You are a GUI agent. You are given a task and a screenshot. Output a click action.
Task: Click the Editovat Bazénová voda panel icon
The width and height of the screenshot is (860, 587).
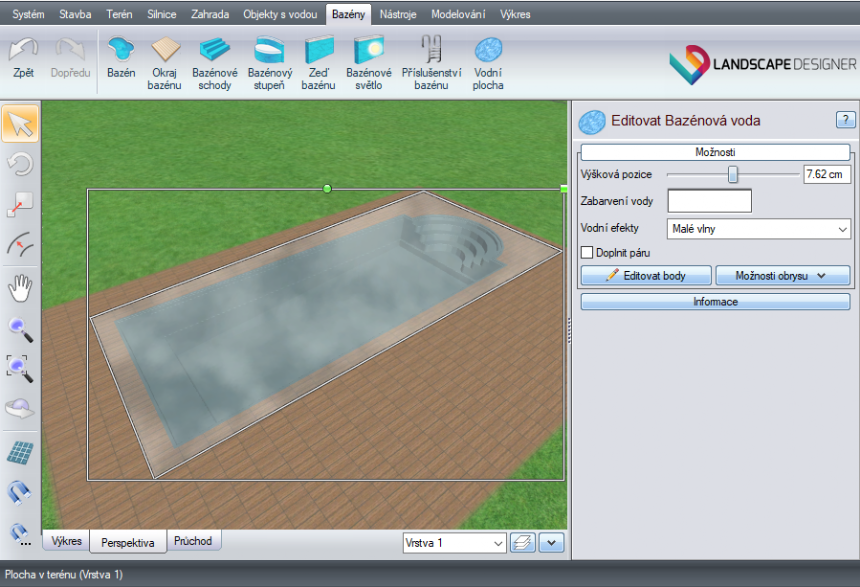click(592, 122)
